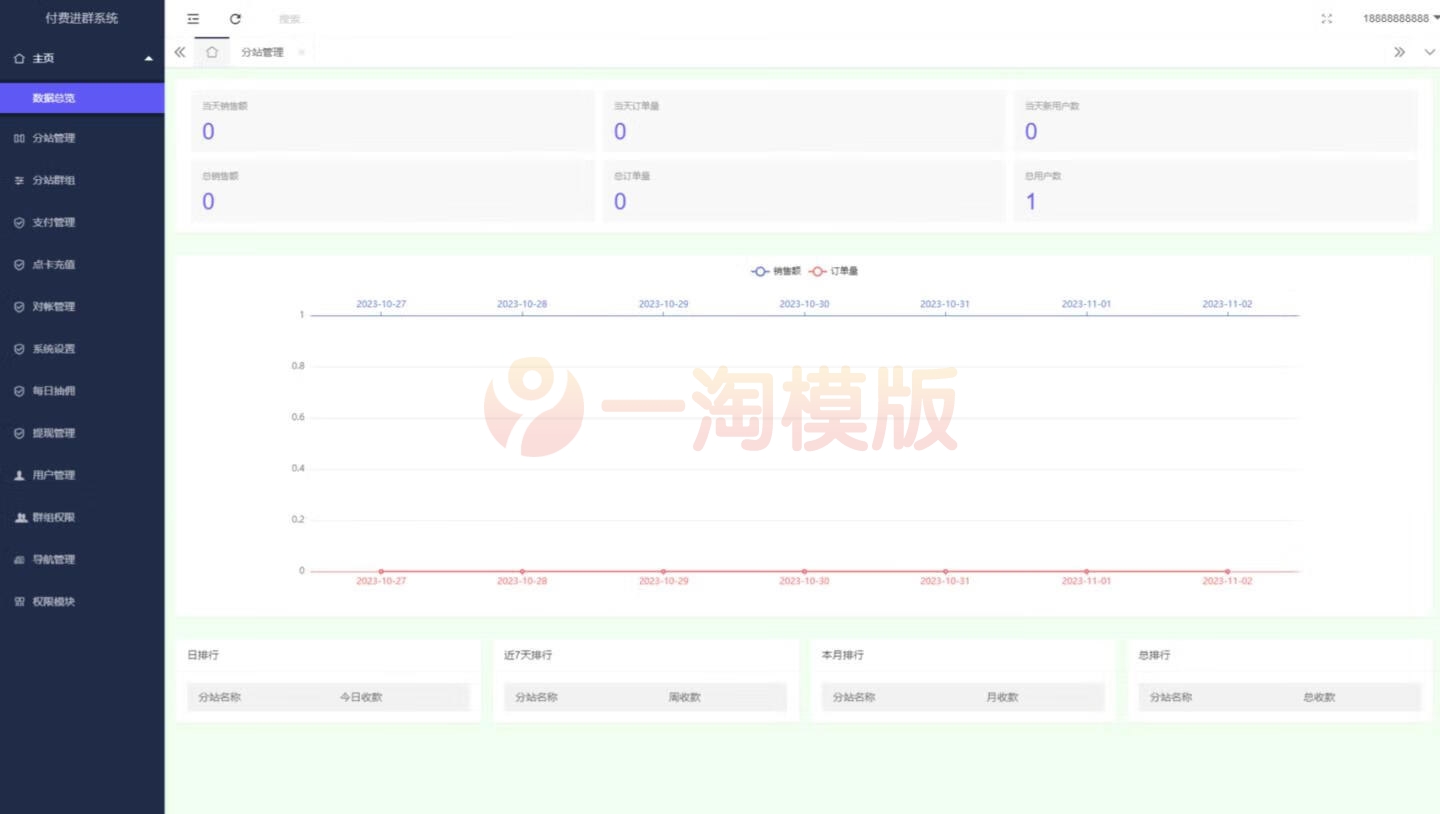Click the 总收款 column header
This screenshot has height=814, width=1440.
point(1319,697)
